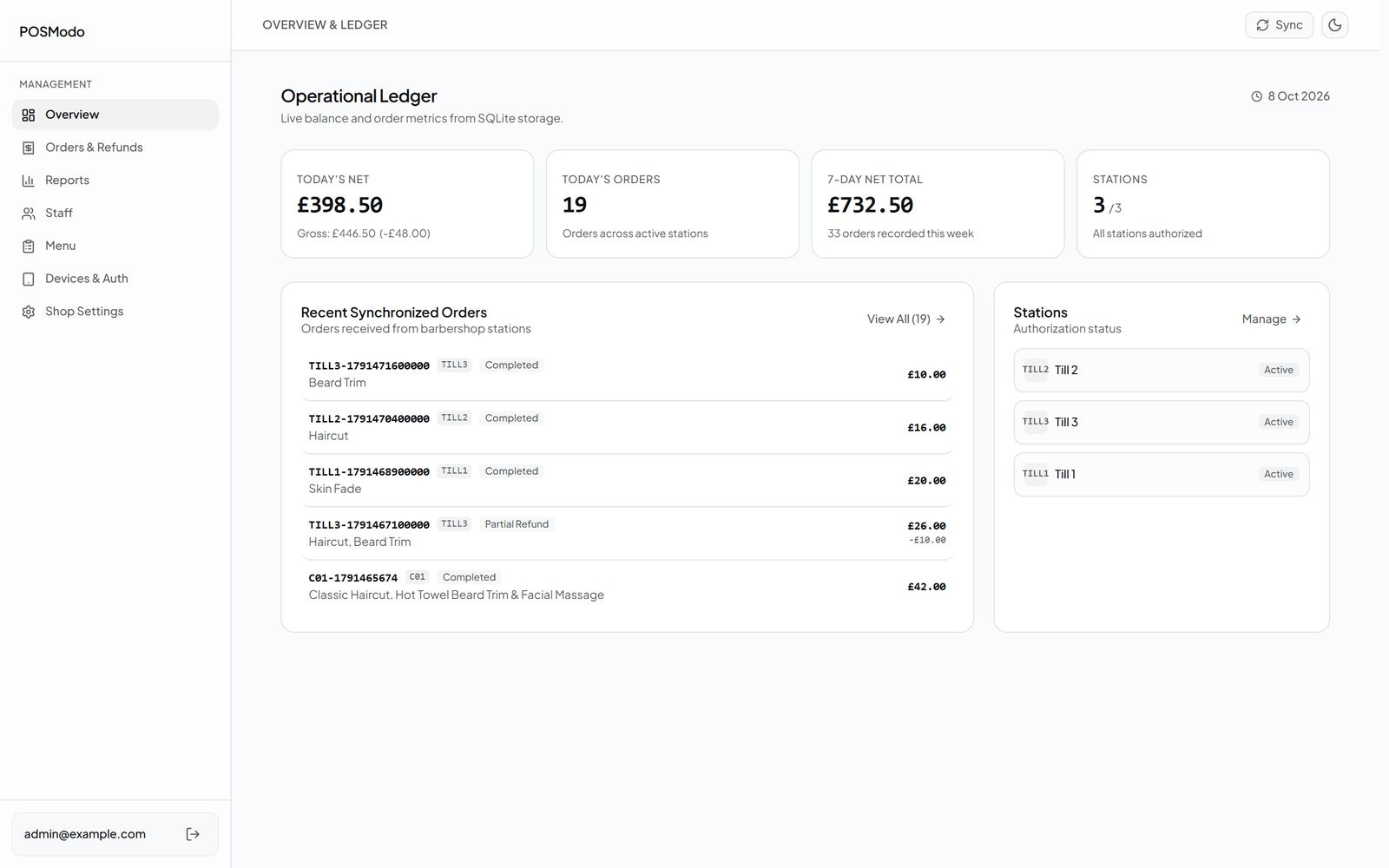
Task: Go to Orders & Refunds
Action: tap(115, 148)
